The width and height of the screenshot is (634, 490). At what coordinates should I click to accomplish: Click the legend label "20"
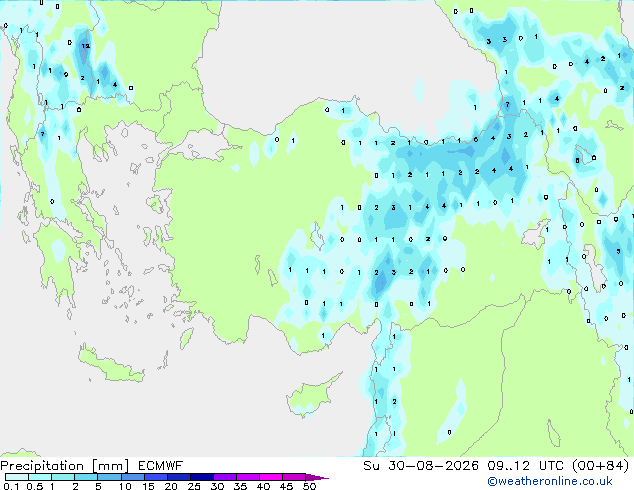tap(171, 486)
